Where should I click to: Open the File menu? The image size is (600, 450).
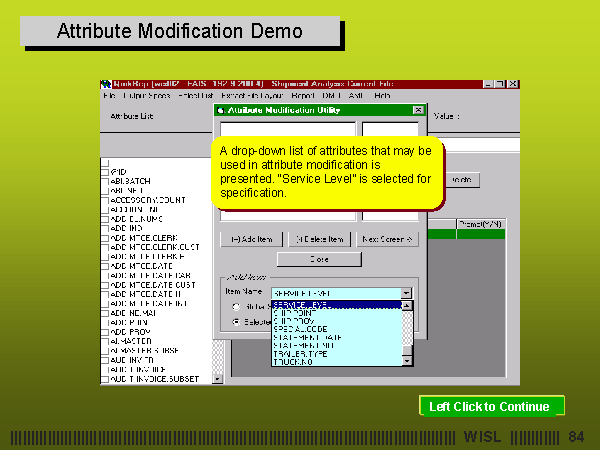(x=108, y=96)
